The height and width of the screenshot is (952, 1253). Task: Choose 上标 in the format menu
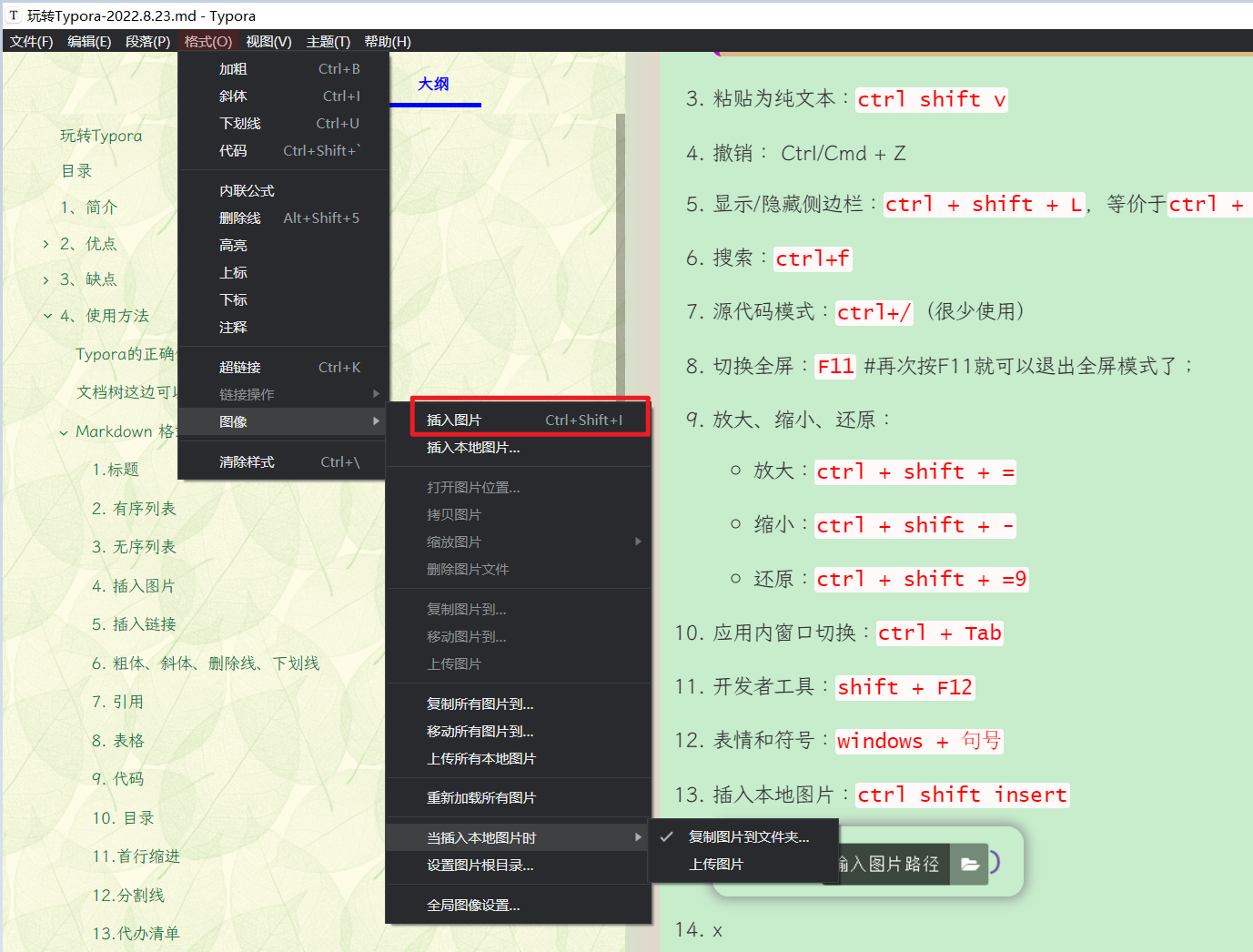(283, 273)
